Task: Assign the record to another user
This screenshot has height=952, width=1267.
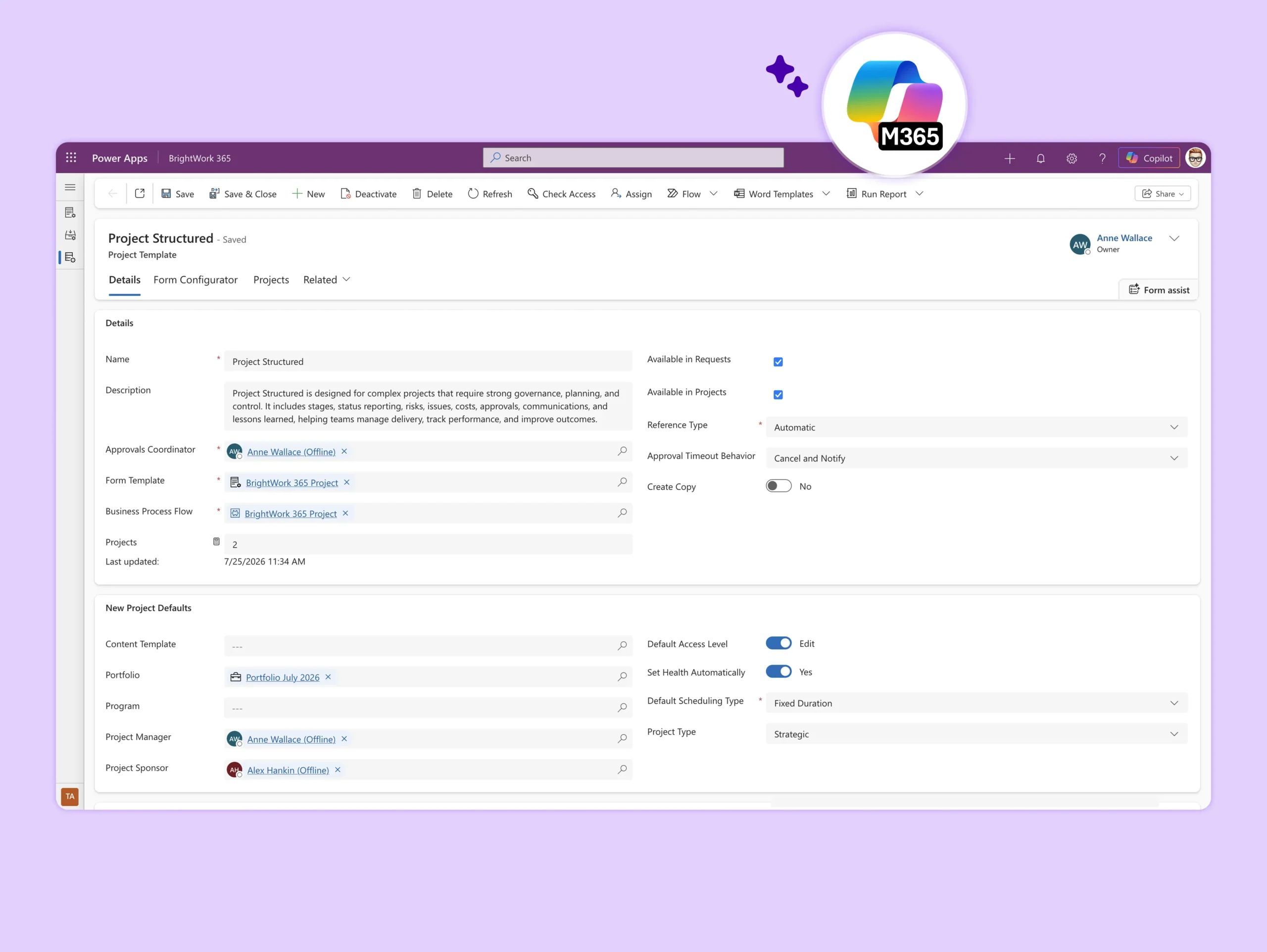Action: (x=631, y=193)
